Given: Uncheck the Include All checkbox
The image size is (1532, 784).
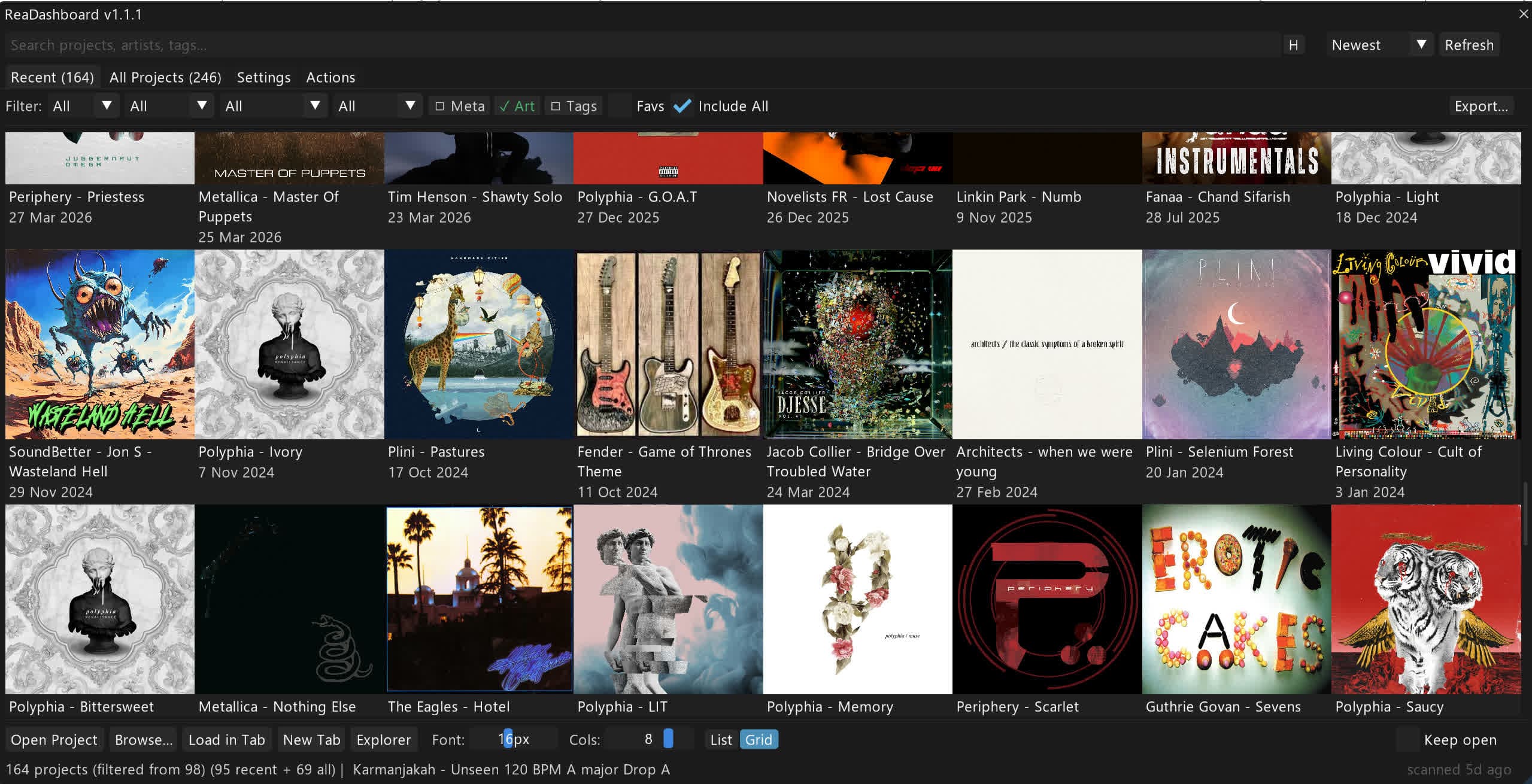Looking at the screenshot, I should click(682, 106).
